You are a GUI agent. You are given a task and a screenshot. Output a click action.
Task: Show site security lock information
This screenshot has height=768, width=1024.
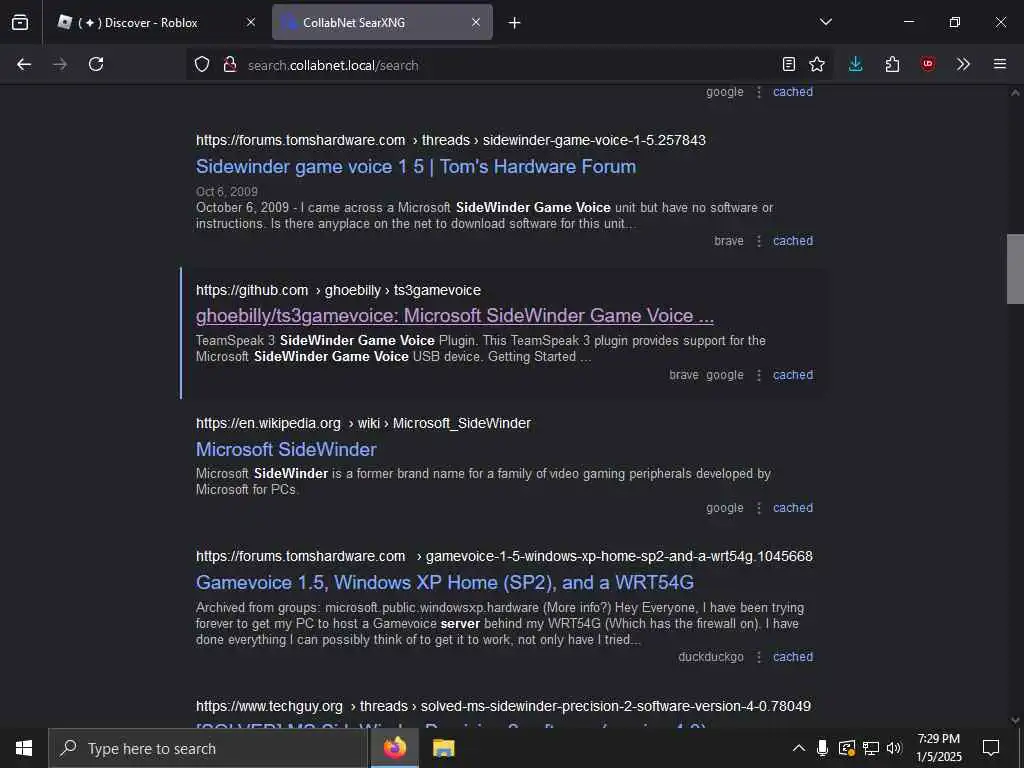pyautogui.click(x=230, y=64)
